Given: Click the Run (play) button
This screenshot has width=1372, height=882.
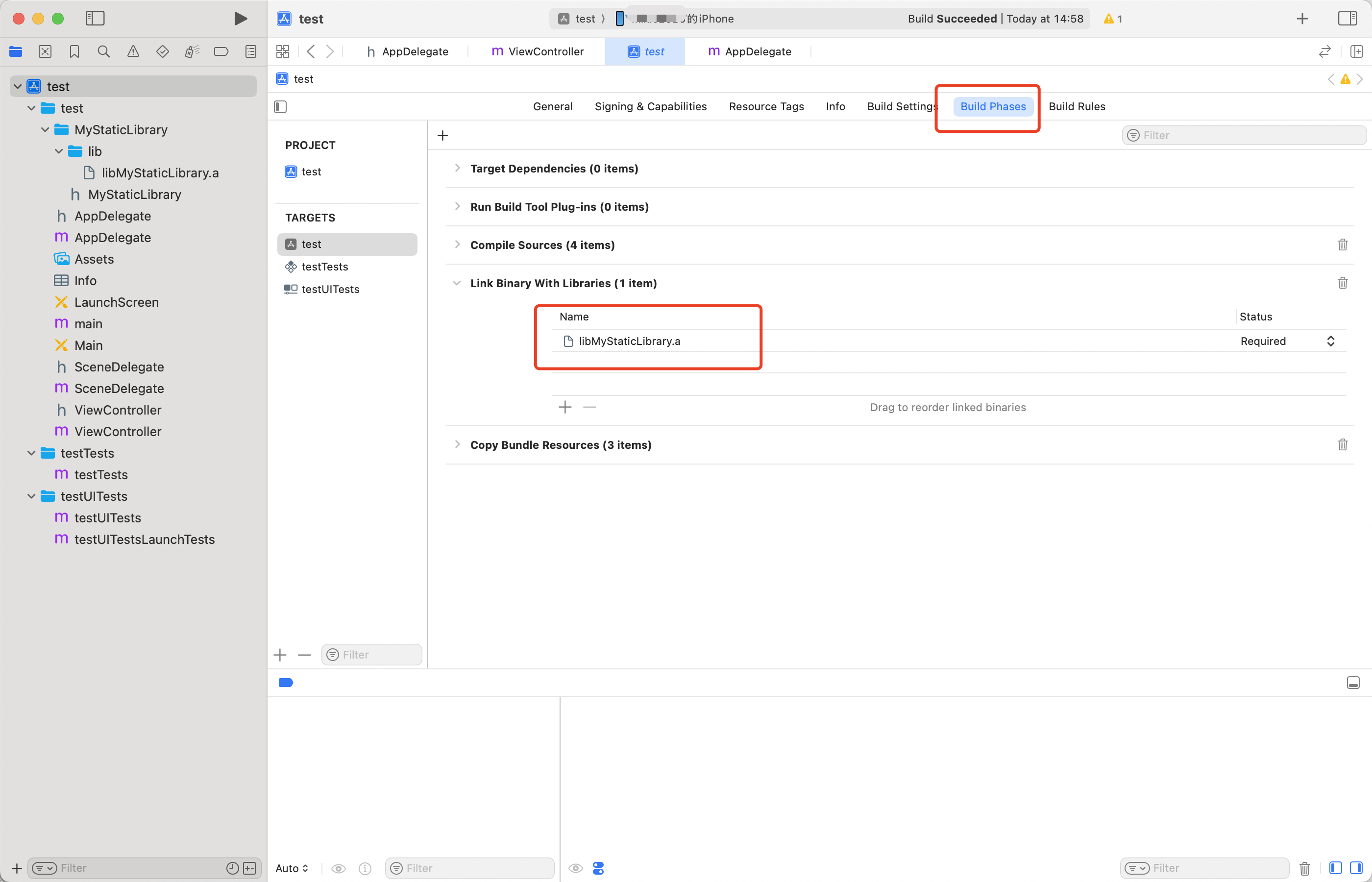Looking at the screenshot, I should point(241,18).
